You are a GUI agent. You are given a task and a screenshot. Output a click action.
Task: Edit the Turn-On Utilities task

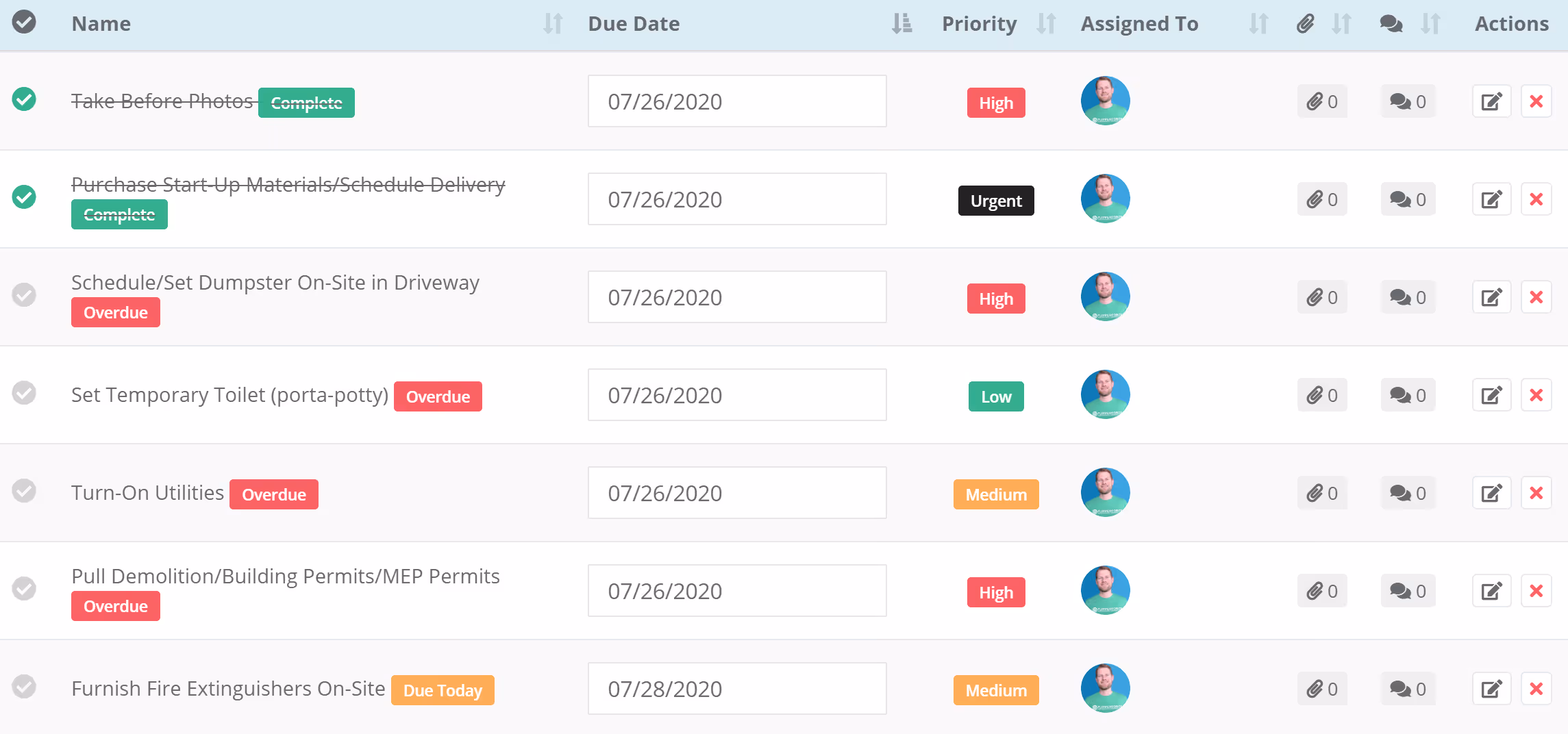(1491, 493)
